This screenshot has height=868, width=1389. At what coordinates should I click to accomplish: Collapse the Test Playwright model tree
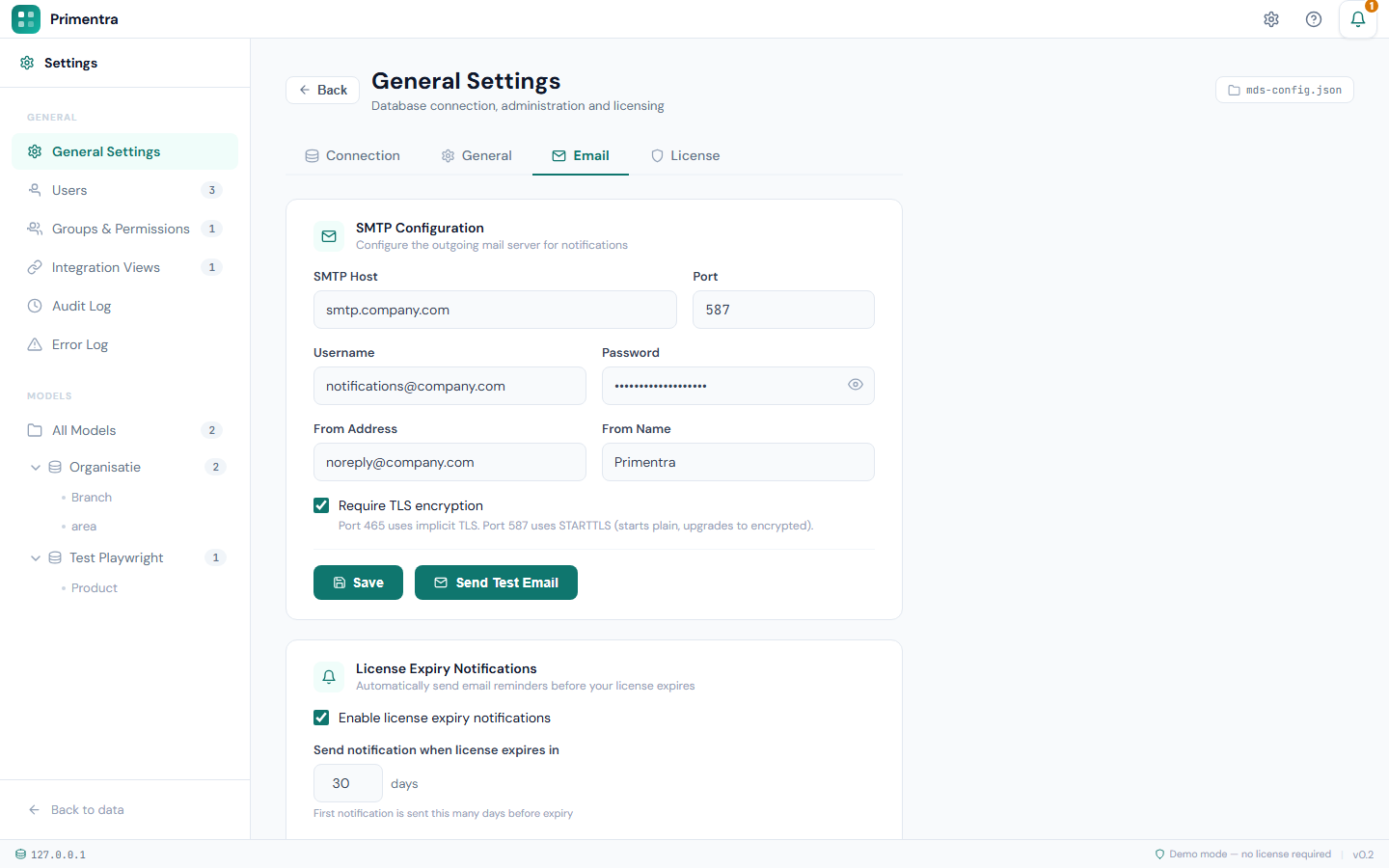click(36, 557)
